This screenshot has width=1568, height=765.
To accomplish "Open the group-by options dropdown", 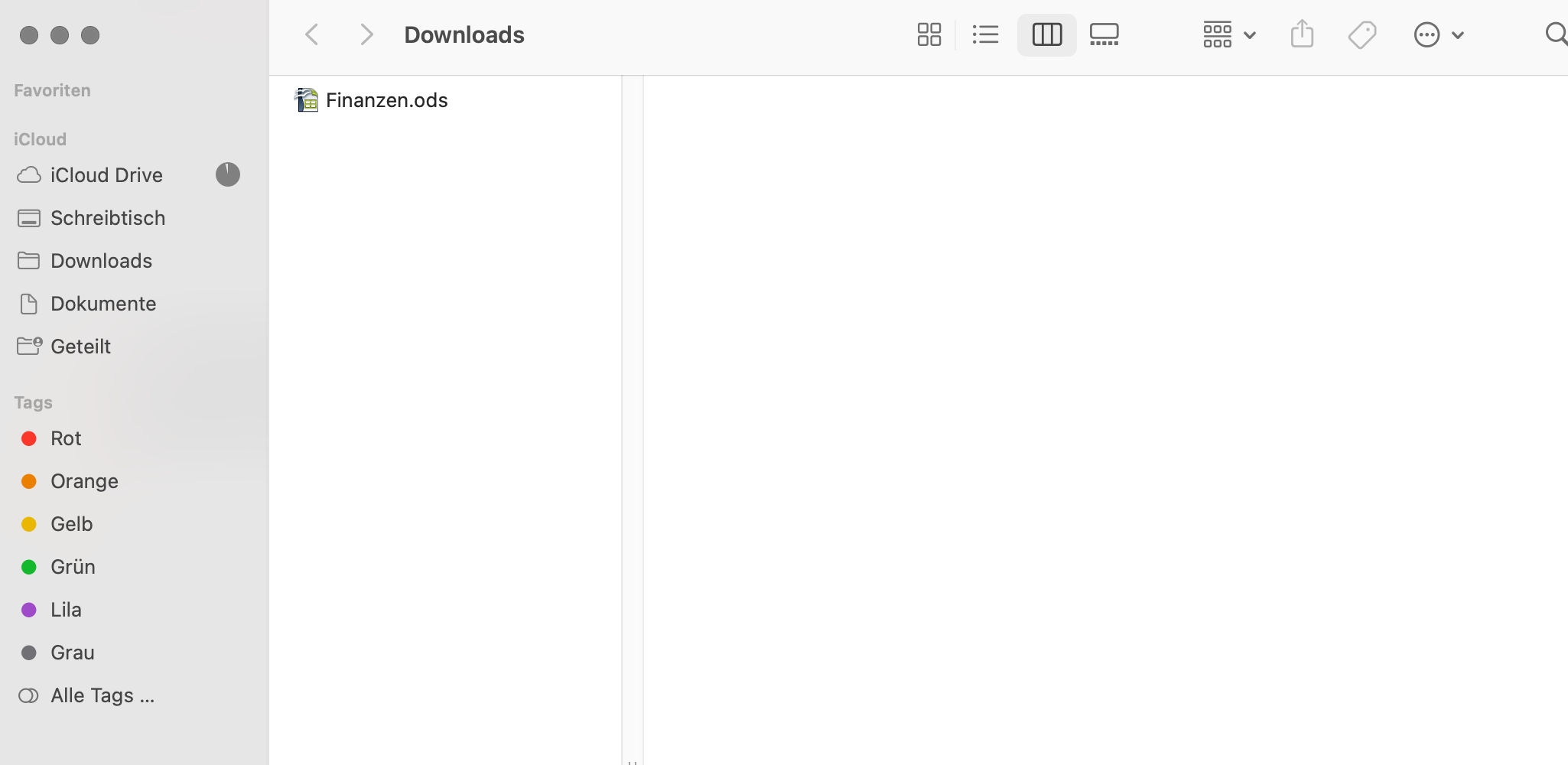I will tap(1228, 34).
